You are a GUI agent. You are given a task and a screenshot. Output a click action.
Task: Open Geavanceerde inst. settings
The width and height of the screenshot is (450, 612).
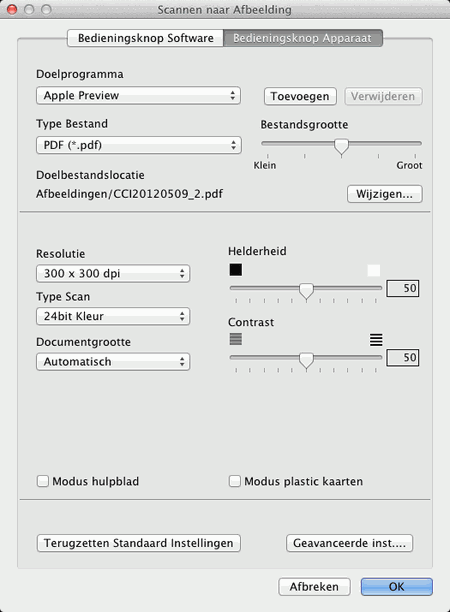349,543
